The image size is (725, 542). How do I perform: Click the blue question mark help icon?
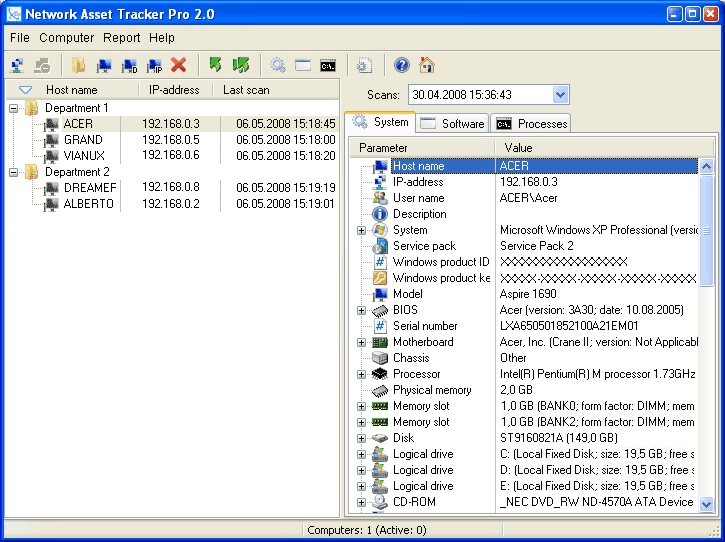tap(402, 65)
